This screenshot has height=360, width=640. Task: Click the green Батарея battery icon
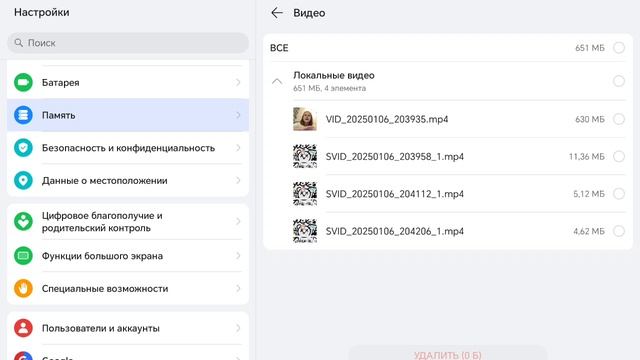(23, 82)
